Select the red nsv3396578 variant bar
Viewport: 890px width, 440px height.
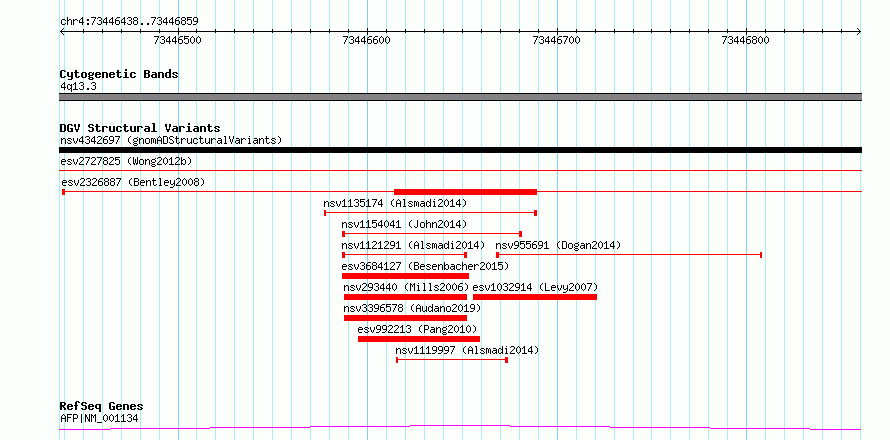[x=405, y=318]
